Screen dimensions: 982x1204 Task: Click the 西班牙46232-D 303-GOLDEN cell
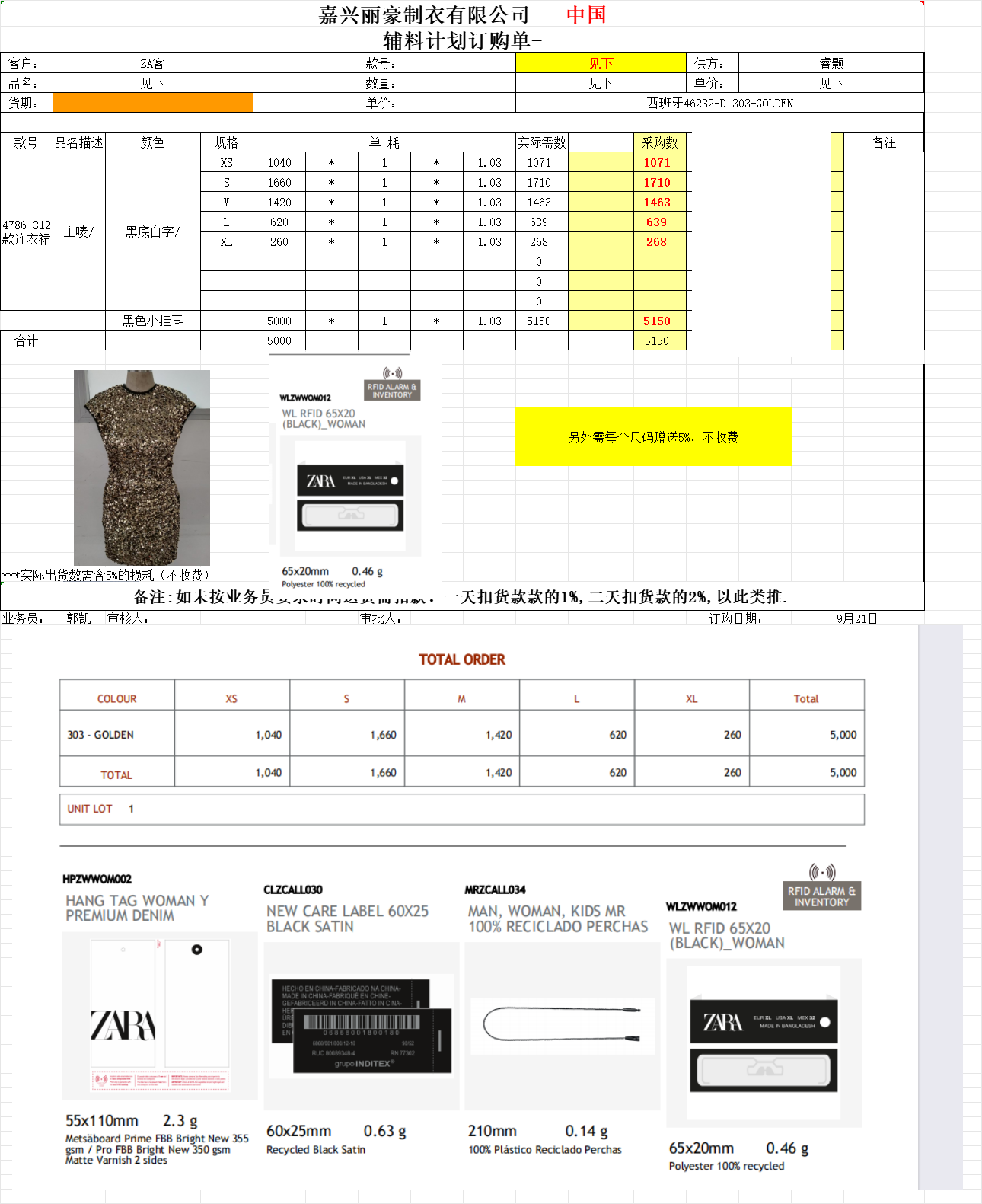[x=719, y=103]
